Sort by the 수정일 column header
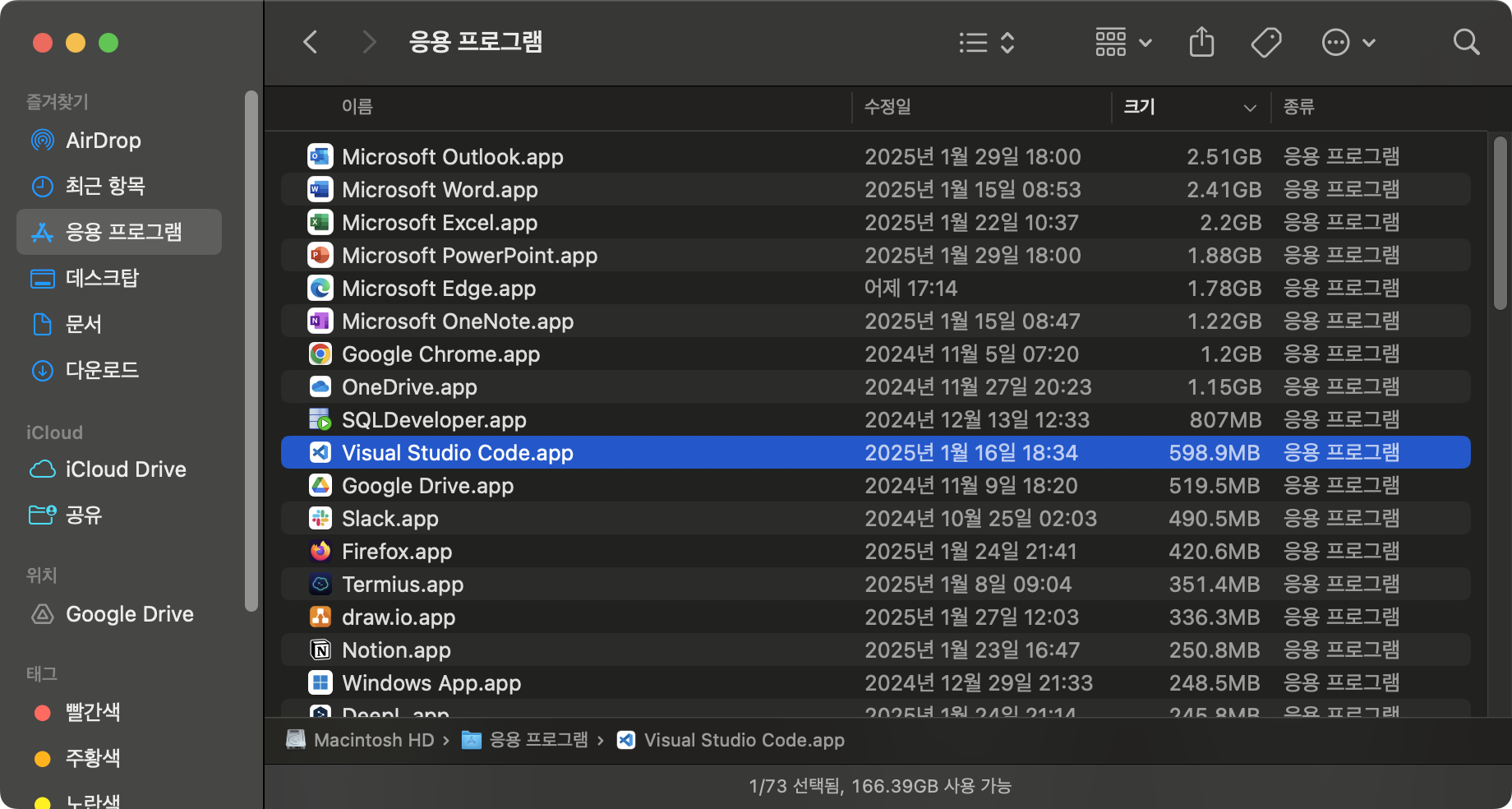The width and height of the screenshot is (1512, 809). pos(887,107)
